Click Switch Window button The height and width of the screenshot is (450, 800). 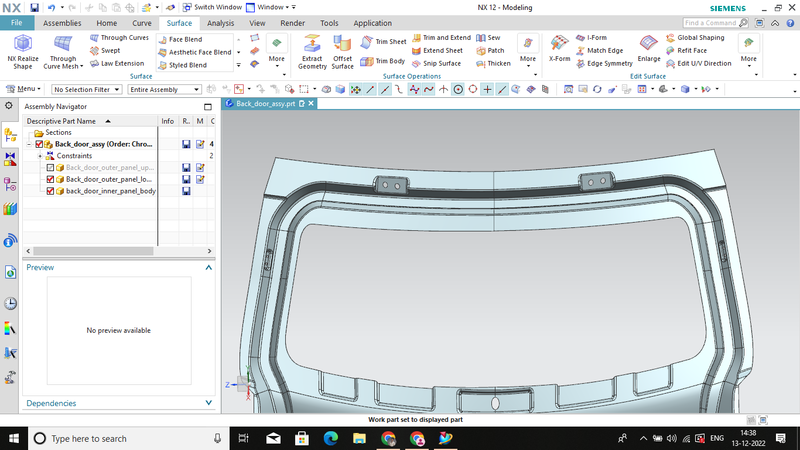(212, 7)
